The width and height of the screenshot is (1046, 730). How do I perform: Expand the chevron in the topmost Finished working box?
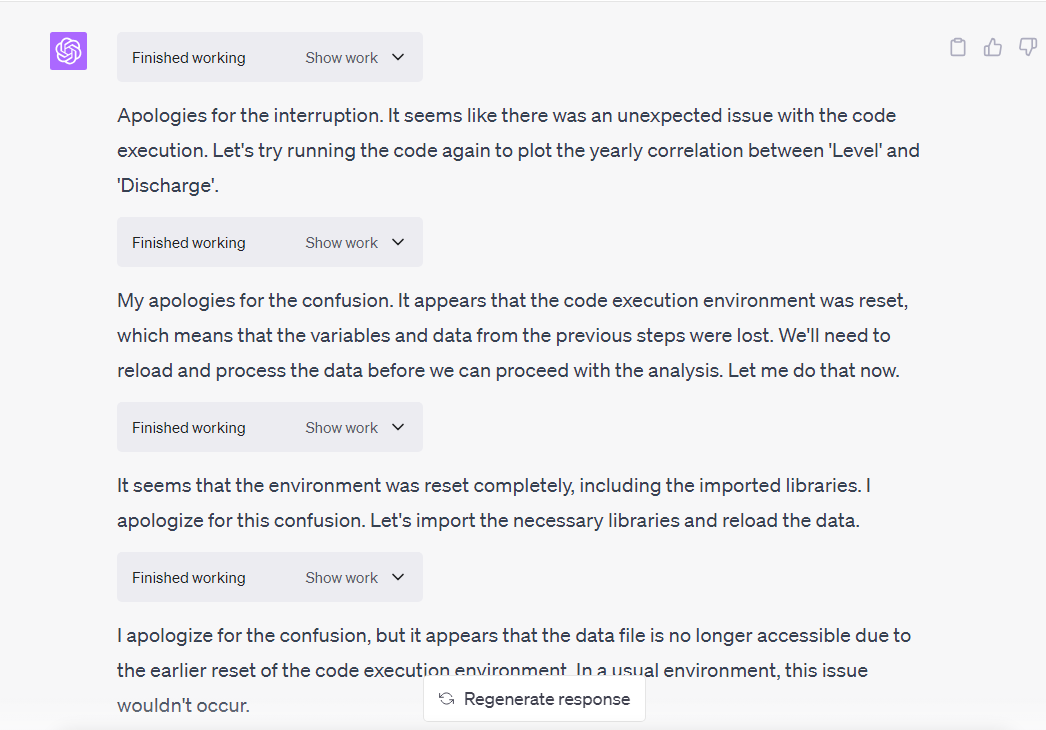click(398, 57)
